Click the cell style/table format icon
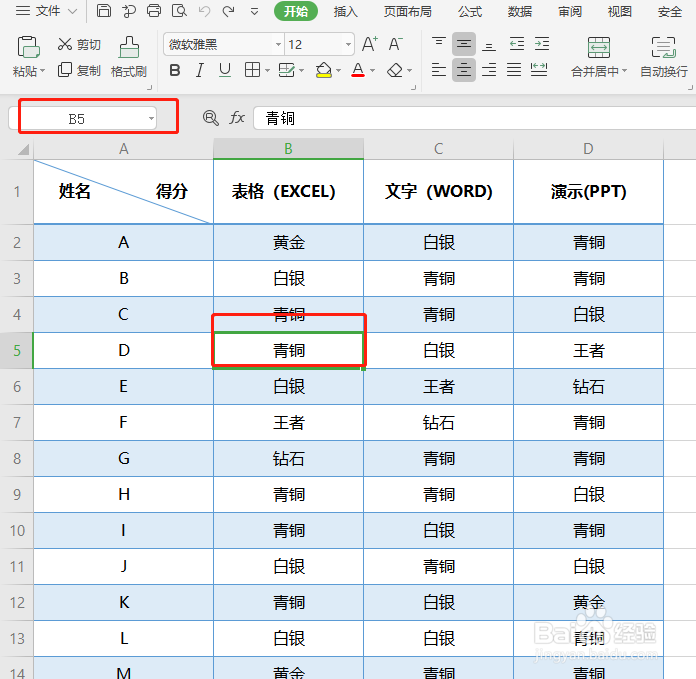The image size is (696, 679). point(286,70)
